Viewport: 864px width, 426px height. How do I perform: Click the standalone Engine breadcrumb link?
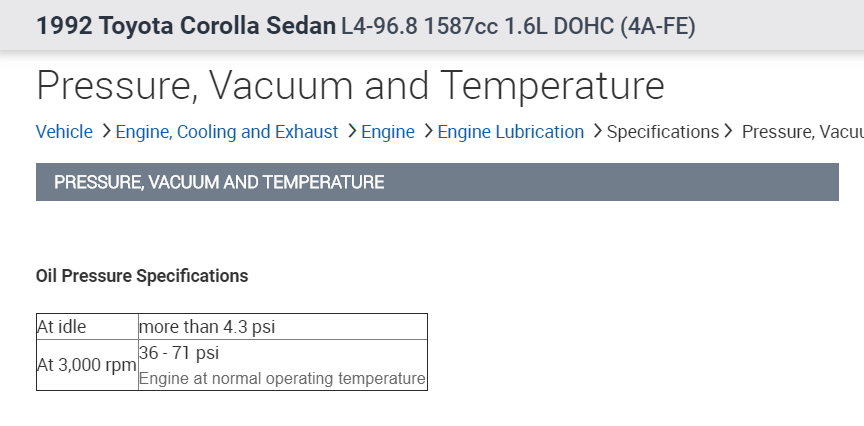[388, 132]
